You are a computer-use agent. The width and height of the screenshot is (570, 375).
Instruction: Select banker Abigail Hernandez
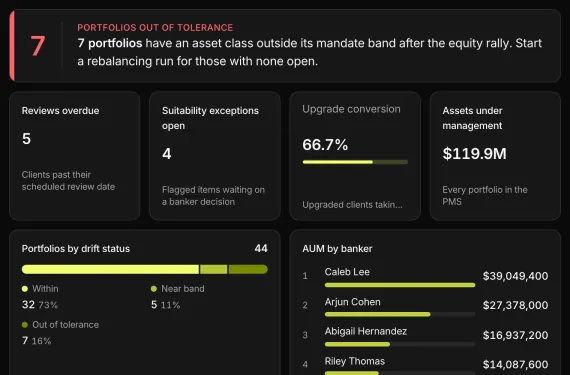(x=366, y=331)
